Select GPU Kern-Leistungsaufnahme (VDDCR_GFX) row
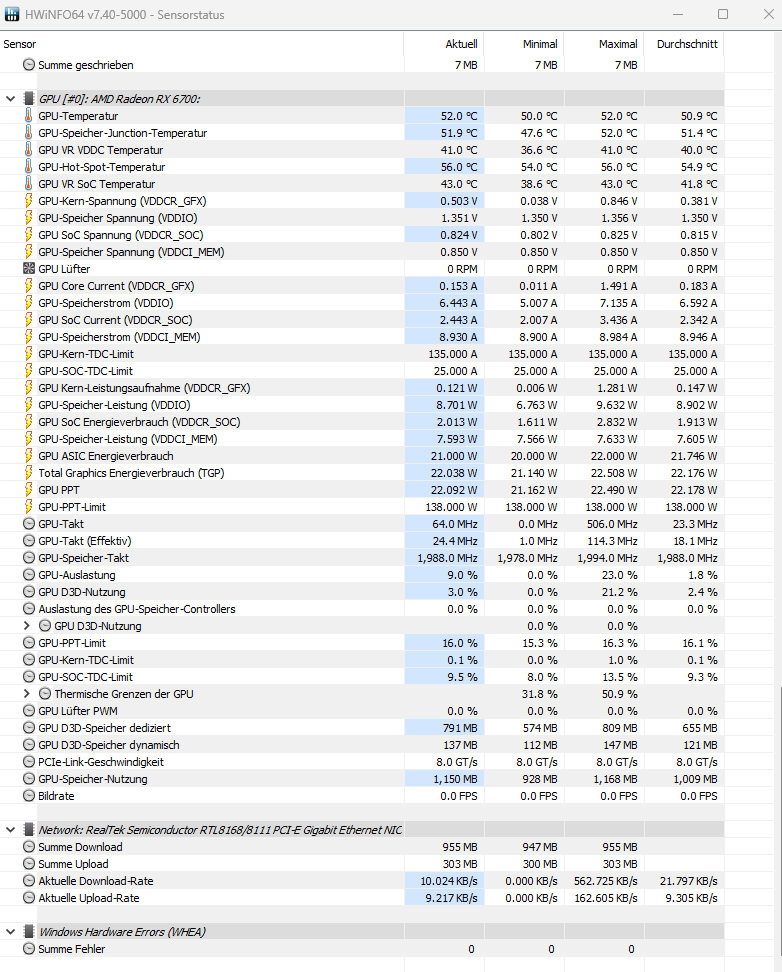The image size is (782, 972). click(x=362, y=388)
